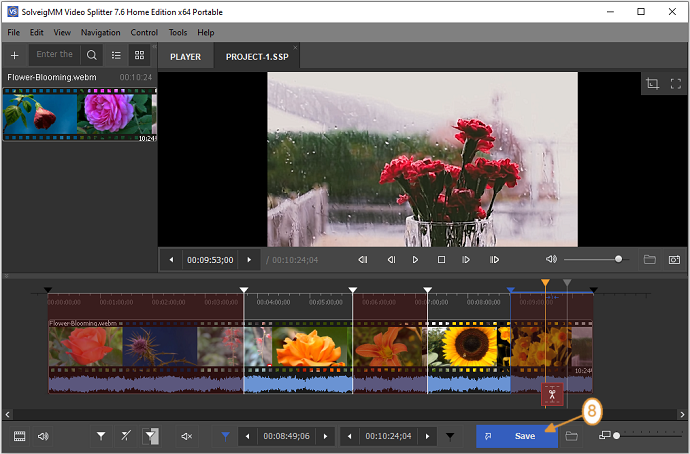Increase current position with right arrow
Screen dimensions: 690x454
point(249,260)
